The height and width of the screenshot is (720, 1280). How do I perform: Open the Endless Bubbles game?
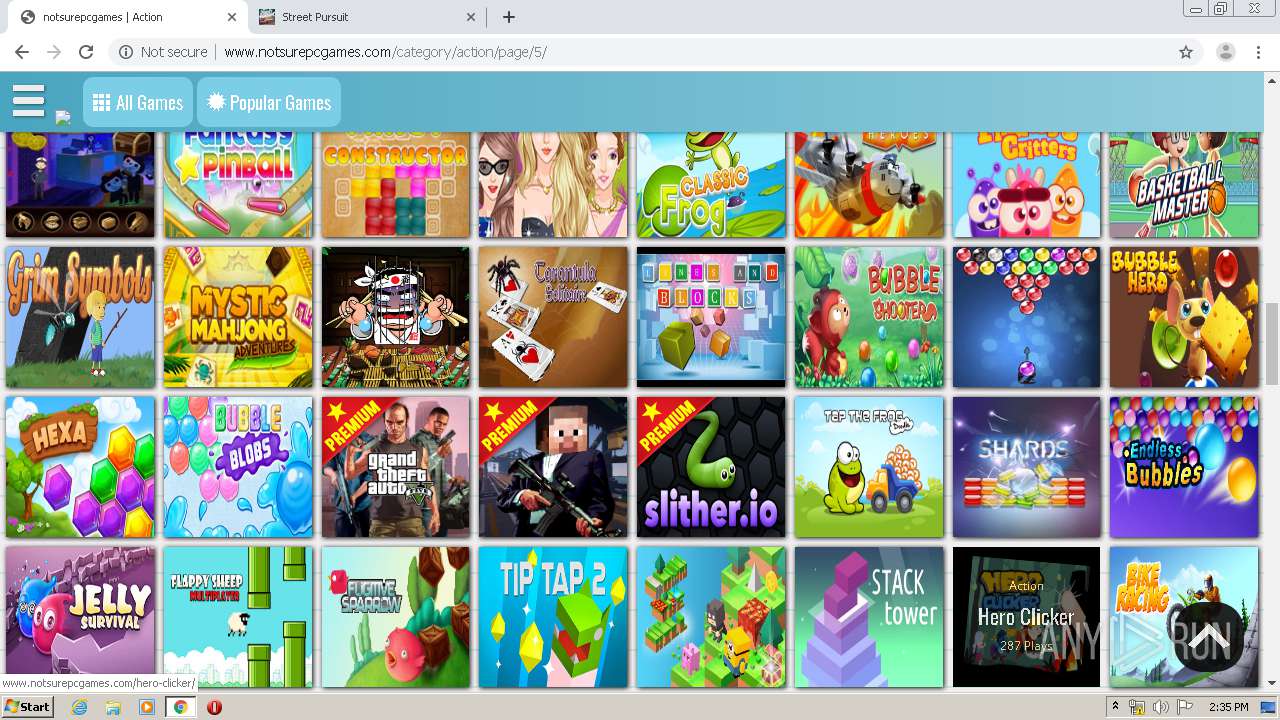[1184, 467]
